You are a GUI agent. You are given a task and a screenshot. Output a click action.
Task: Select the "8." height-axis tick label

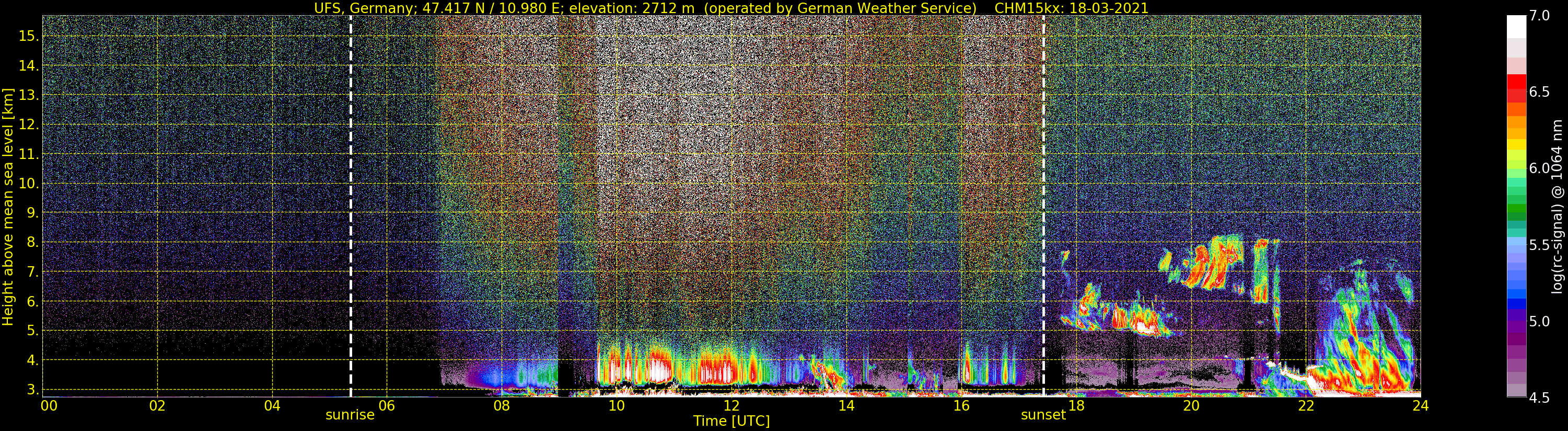(33, 243)
